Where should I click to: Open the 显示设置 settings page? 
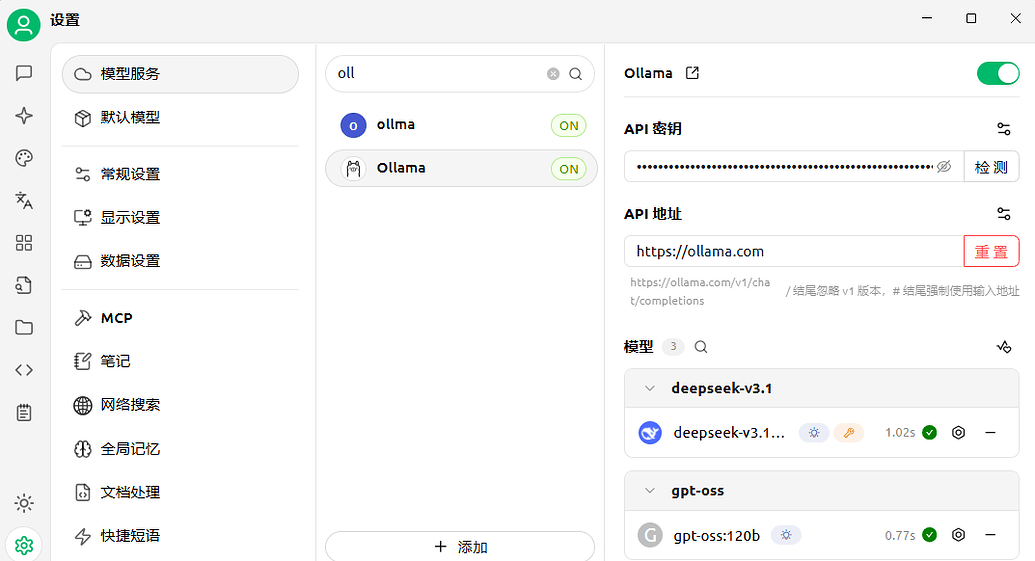pyautogui.click(x=180, y=218)
